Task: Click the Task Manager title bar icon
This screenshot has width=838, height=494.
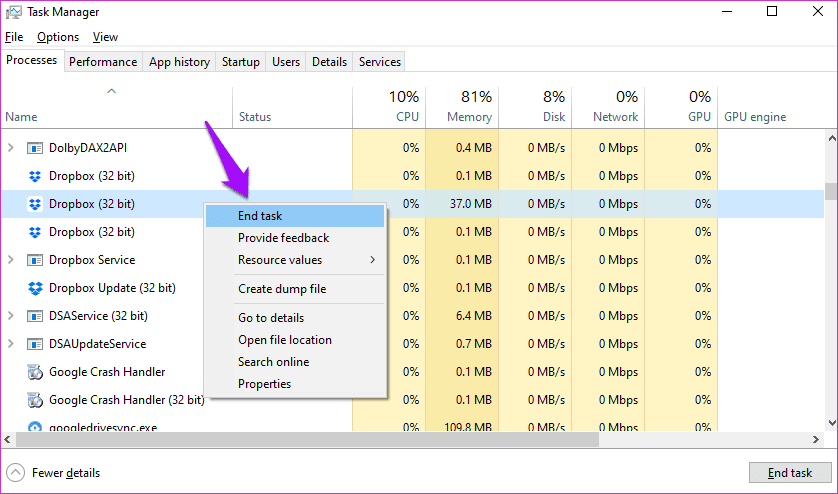Action: [x=14, y=12]
